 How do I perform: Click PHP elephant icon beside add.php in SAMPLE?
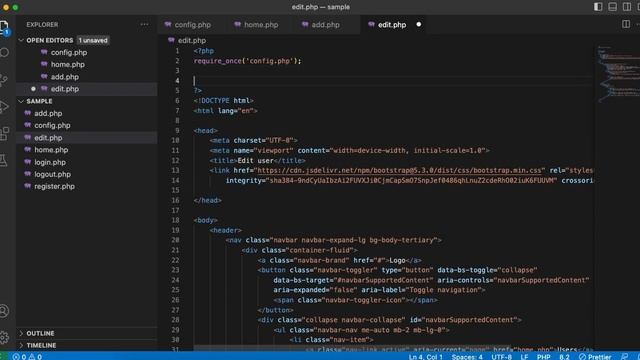tap(28, 113)
